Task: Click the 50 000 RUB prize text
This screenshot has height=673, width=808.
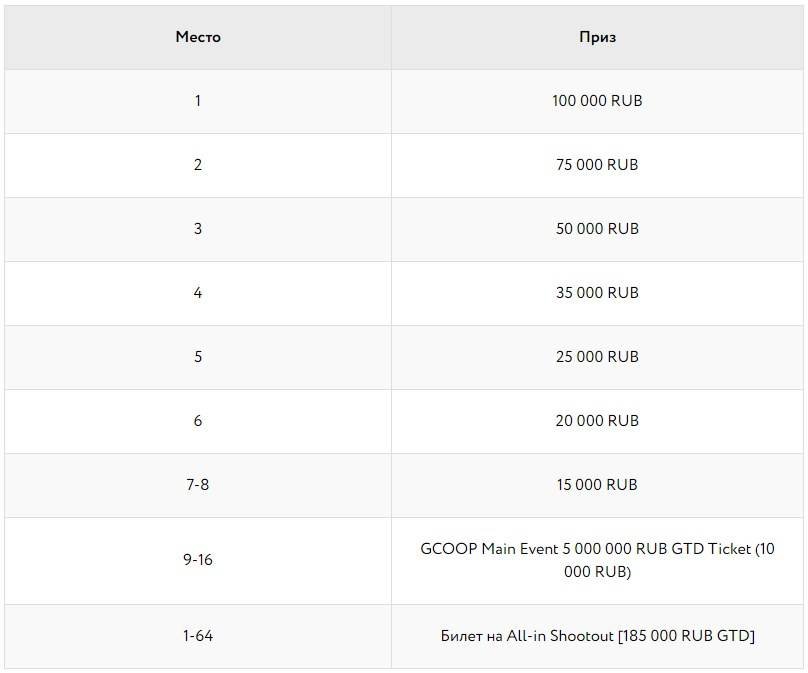Action: tap(597, 229)
